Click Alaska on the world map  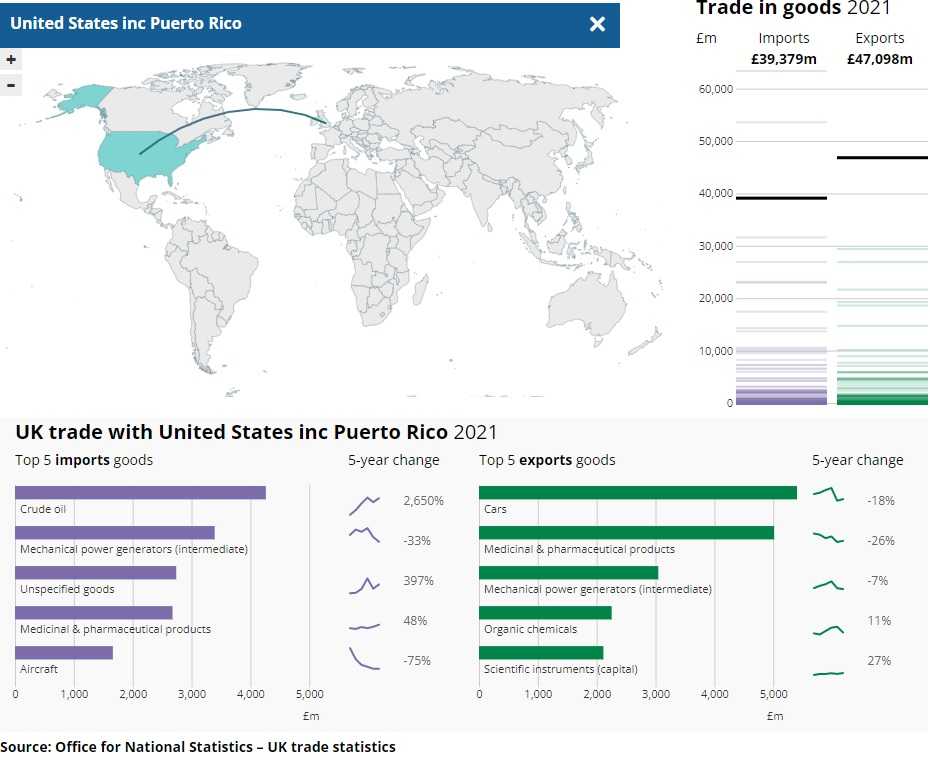pos(82,99)
